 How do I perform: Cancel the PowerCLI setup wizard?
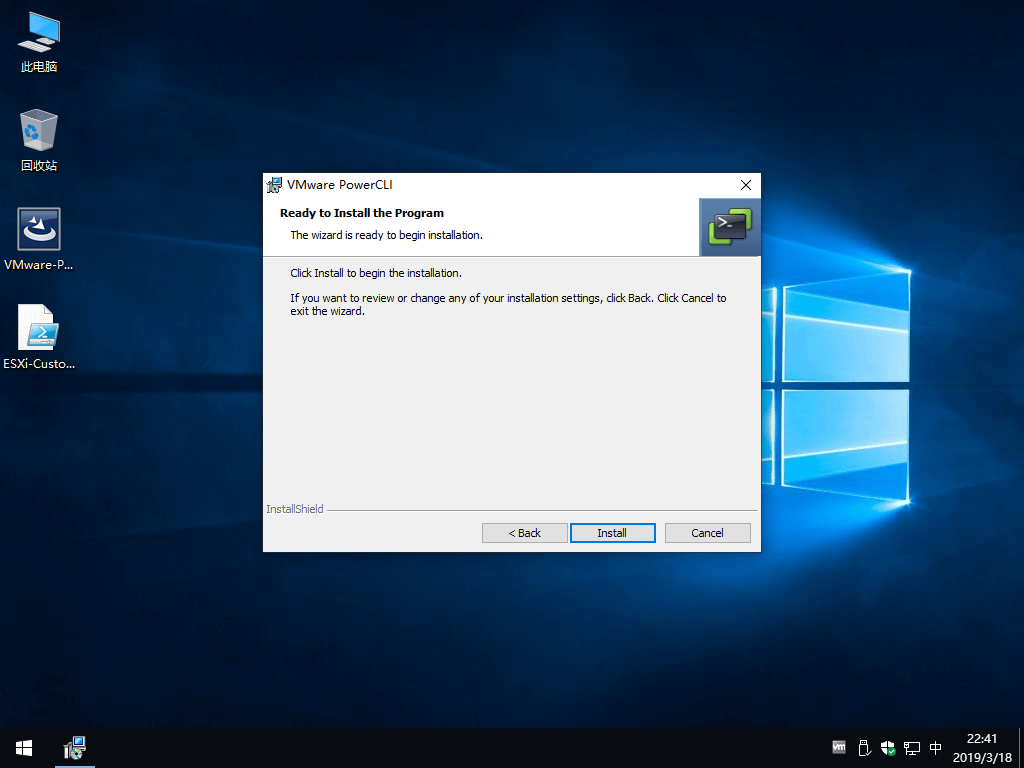click(707, 533)
